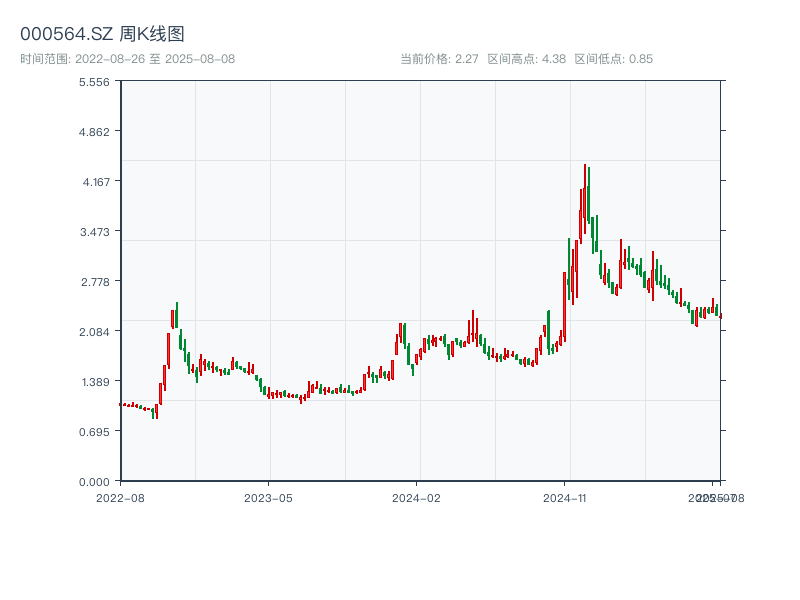Click x-axis label 2024-11
The width and height of the screenshot is (800, 600).
pos(564,498)
